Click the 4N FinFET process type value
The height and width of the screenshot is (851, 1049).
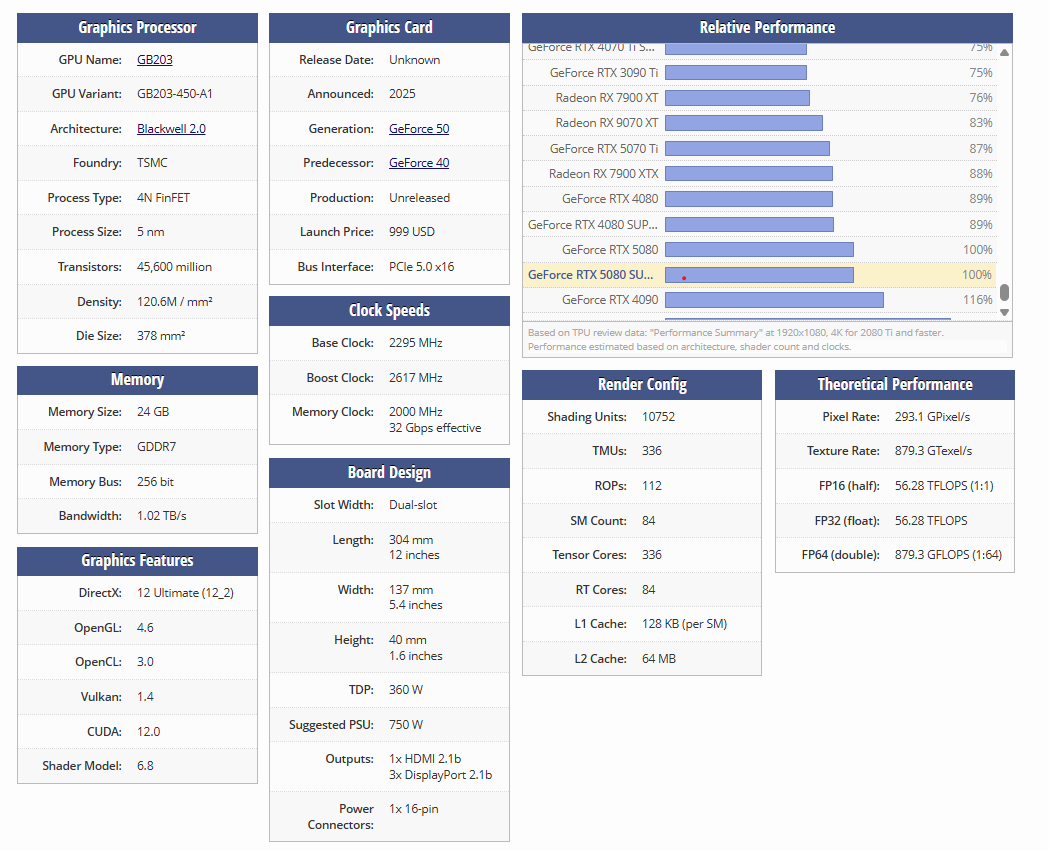[163, 198]
